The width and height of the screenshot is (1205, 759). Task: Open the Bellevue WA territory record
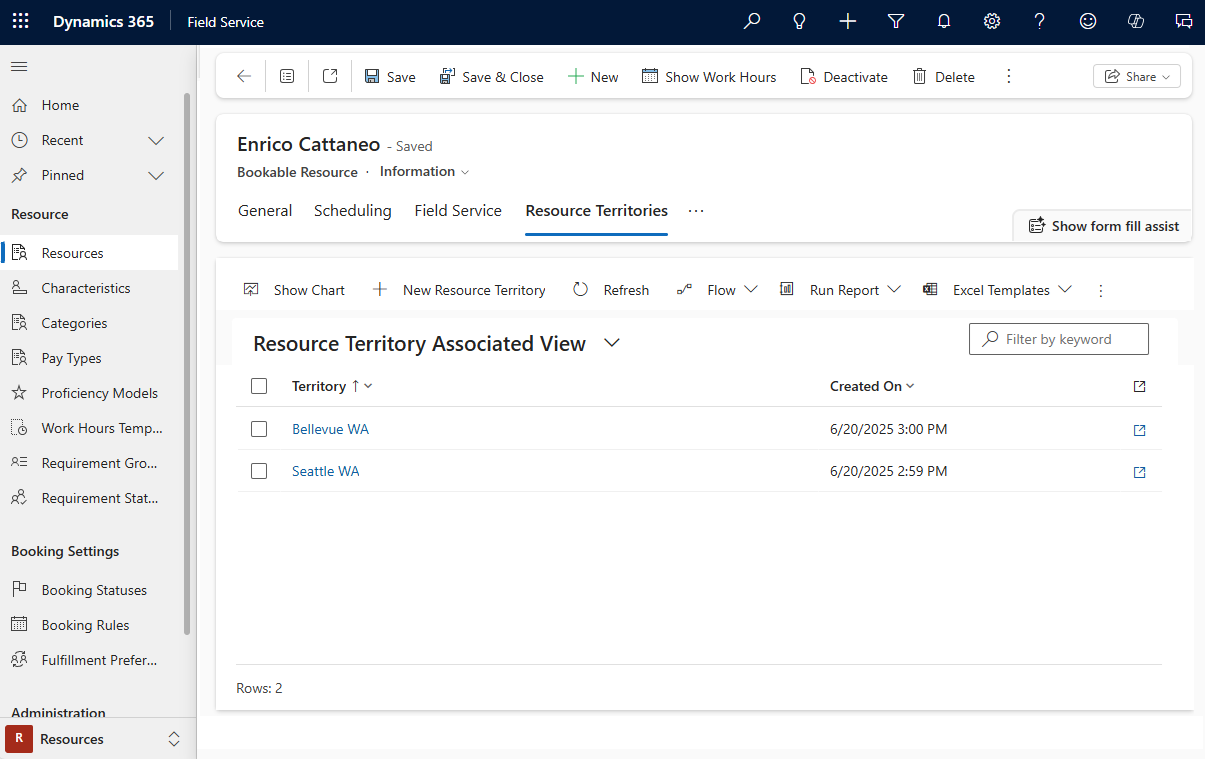pos(330,429)
